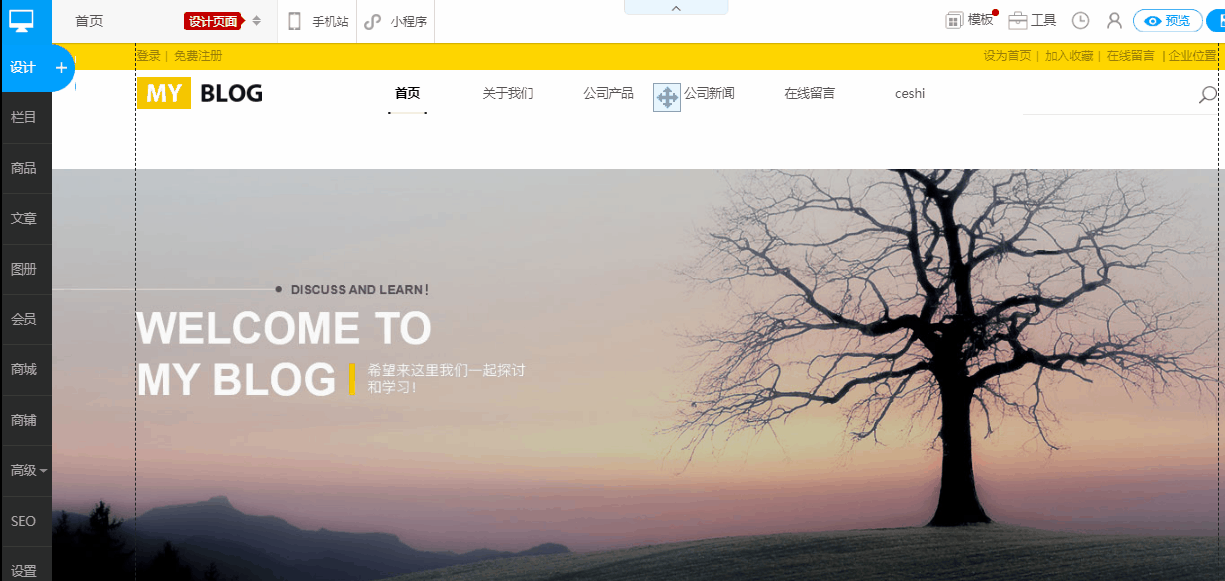Click the MY BLOG logo
1225x581 pixels.
(200, 93)
